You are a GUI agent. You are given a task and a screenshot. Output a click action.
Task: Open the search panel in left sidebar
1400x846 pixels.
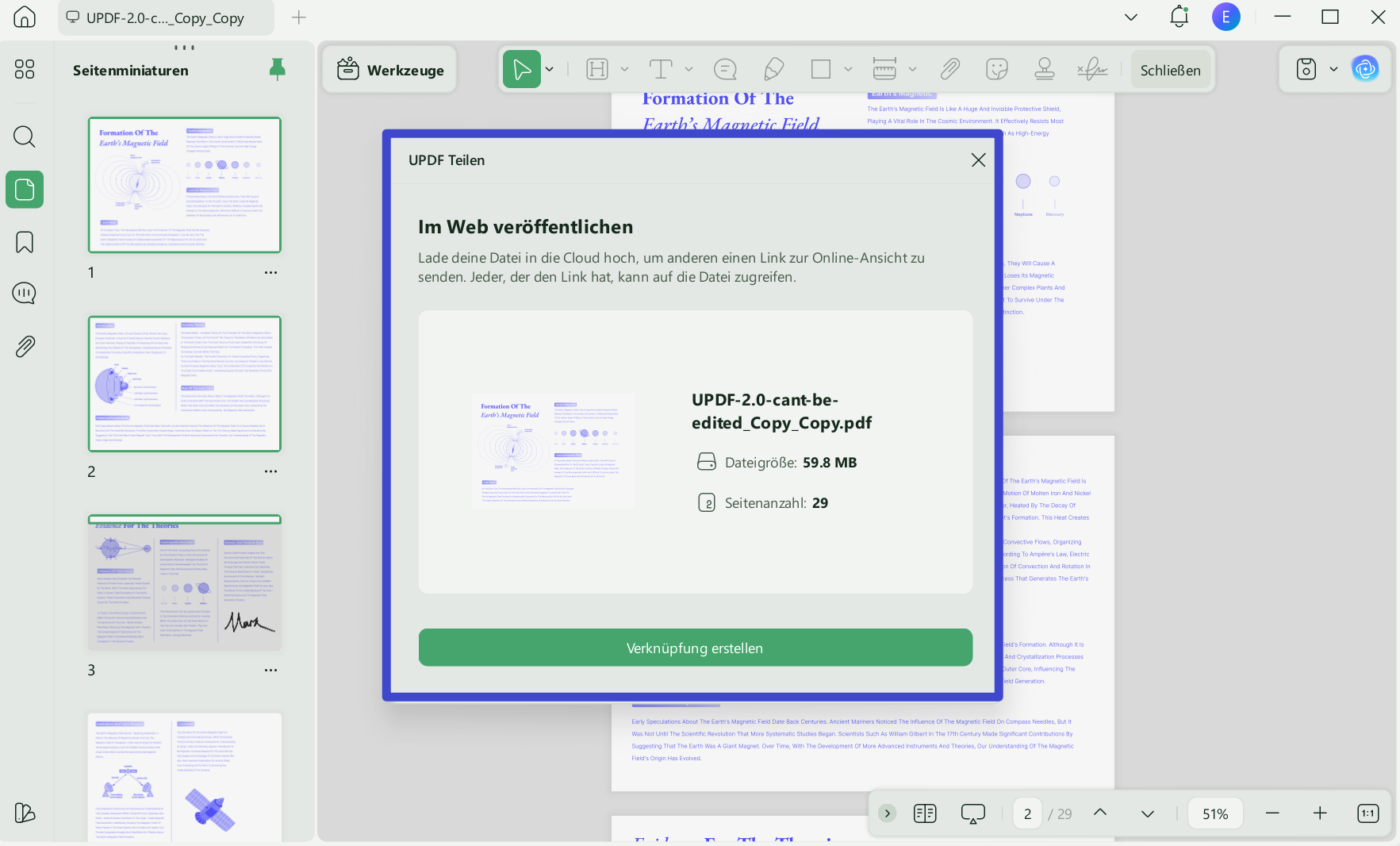coord(25,137)
